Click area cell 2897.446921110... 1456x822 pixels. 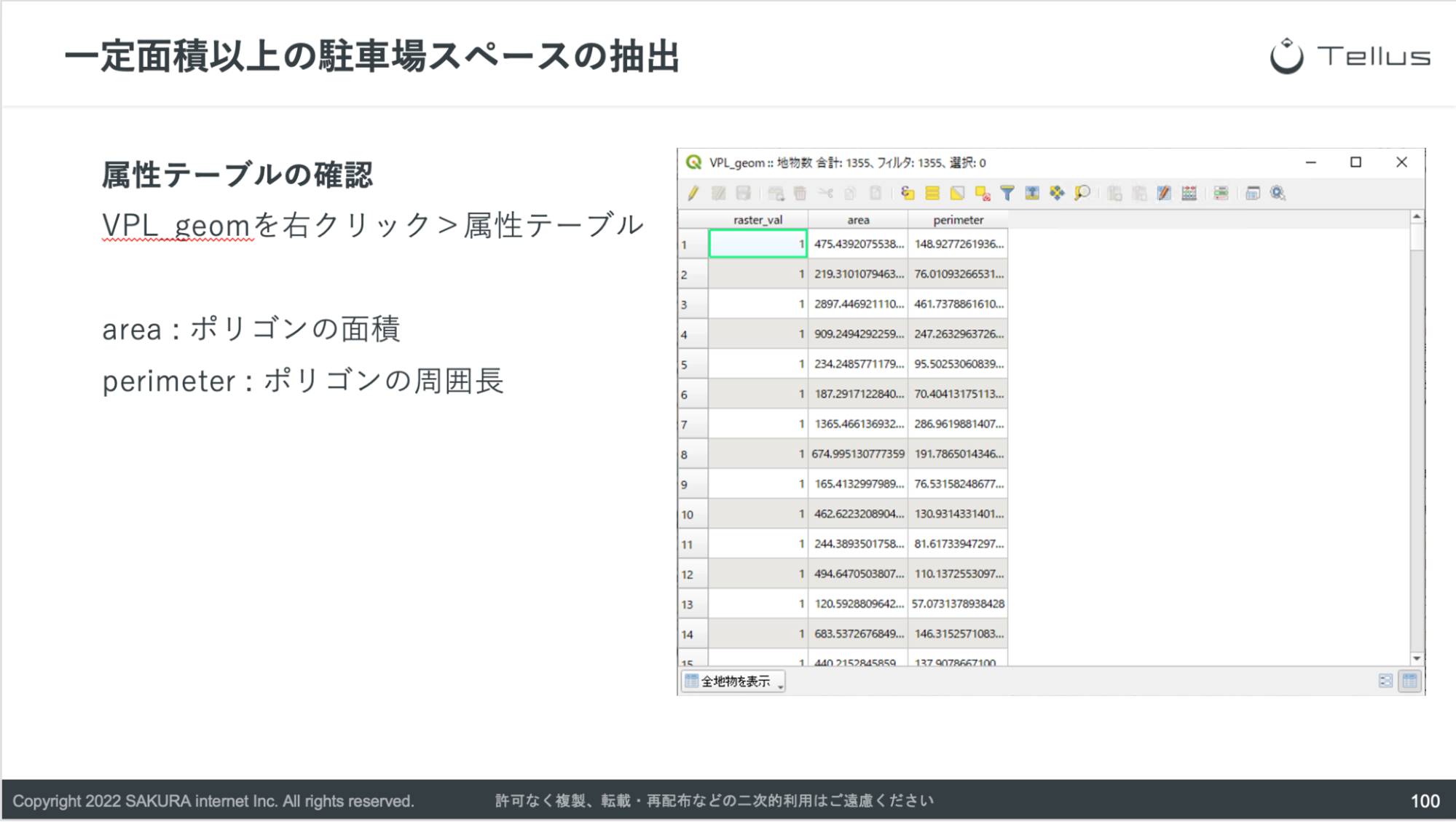coord(858,304)
